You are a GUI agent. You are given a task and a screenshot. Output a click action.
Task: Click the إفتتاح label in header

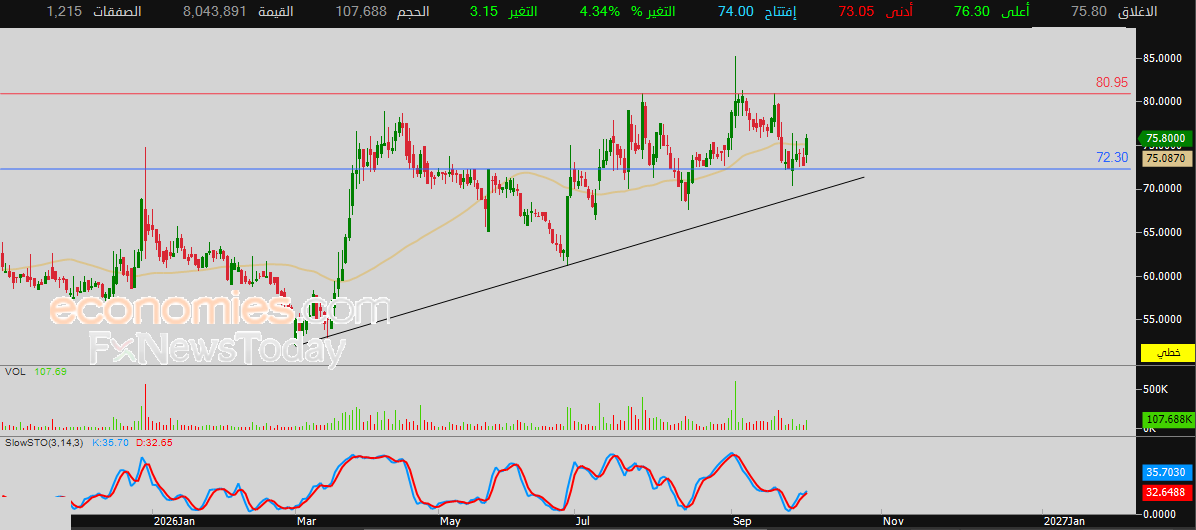click(780, 11)
